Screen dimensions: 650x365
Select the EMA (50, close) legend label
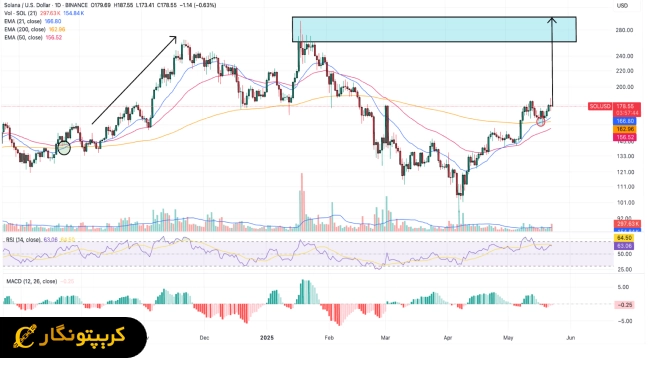click(23, 37)
